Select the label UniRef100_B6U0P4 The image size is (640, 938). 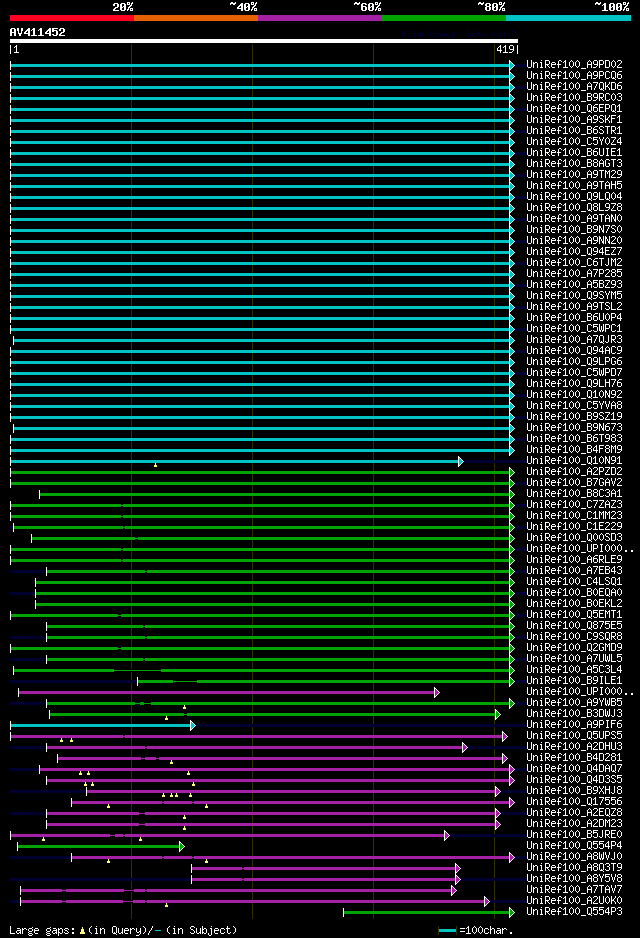[574, 317]
